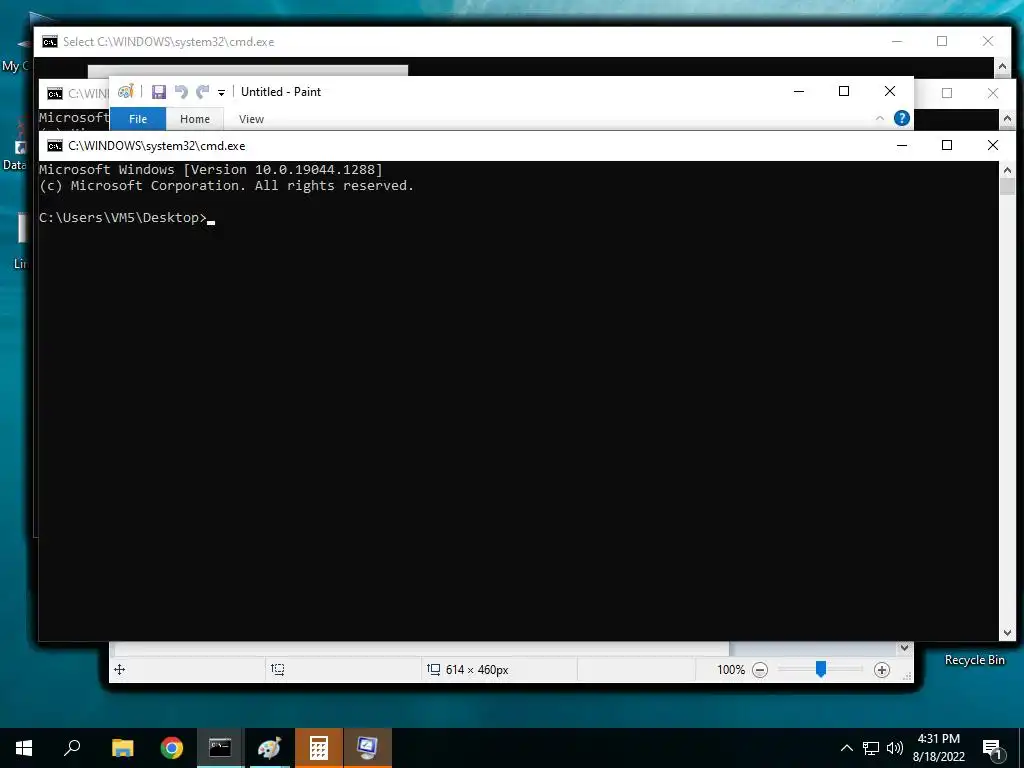
Task: Open File Explorer from the taskbar
Action: tap(122, 748)
